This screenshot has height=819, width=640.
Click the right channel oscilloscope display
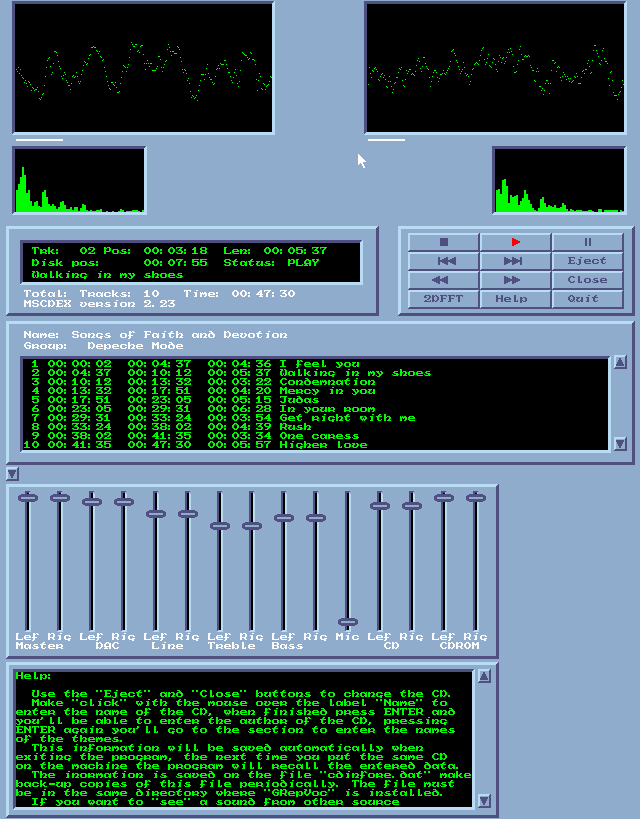pyautogui.click(x=495, y=68)
